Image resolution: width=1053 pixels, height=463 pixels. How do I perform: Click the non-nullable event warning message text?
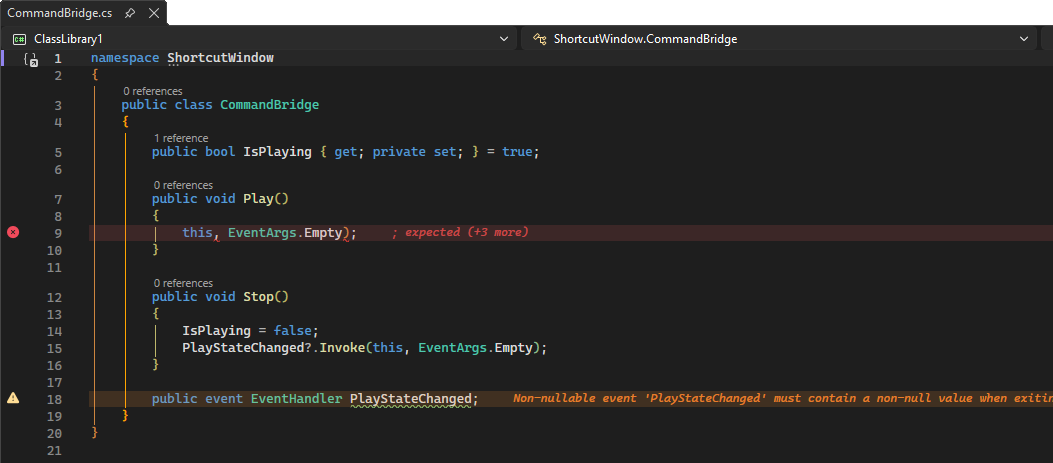click(780, 398)
